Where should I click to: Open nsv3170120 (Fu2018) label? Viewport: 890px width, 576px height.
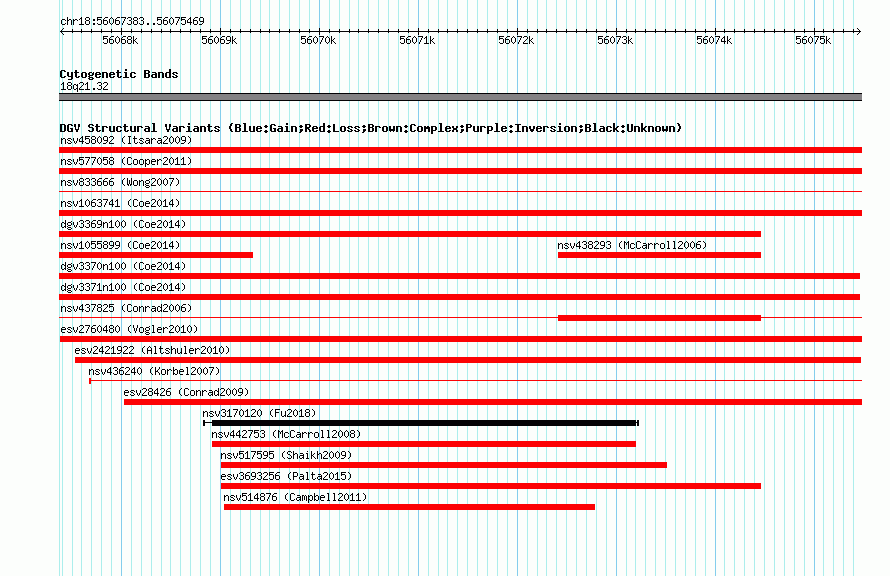click(259, 413)
